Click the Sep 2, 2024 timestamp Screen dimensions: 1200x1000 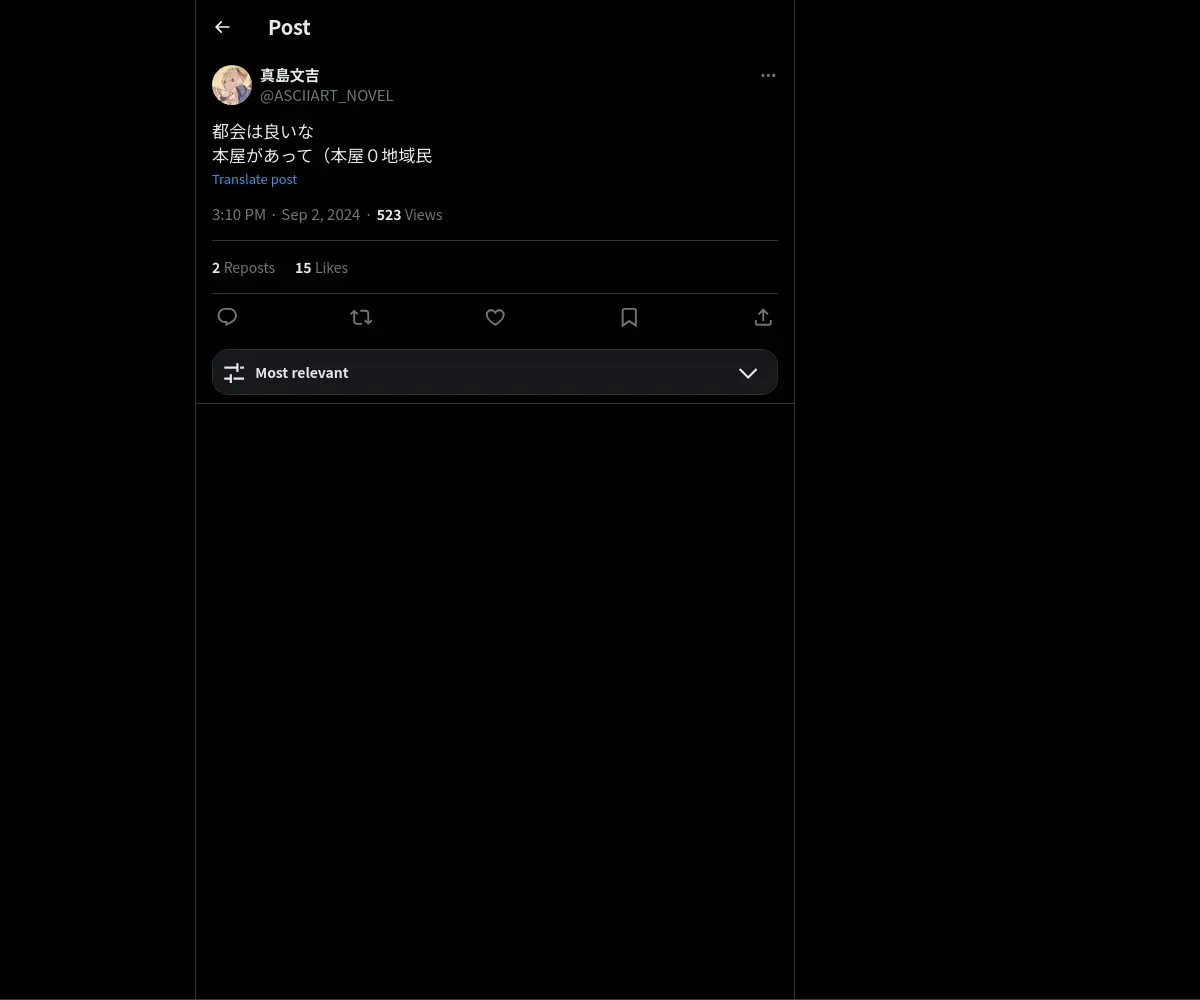pyautogui.click(x=320, y=215)
